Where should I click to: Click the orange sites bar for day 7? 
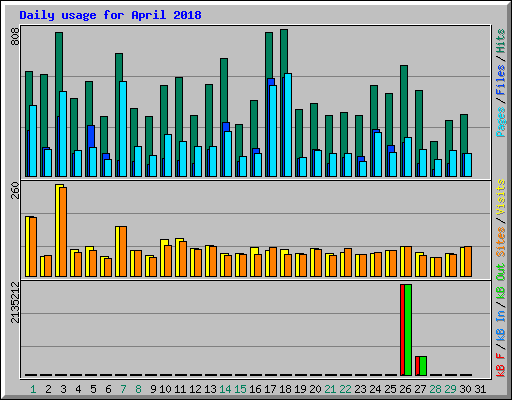(123, 251)
